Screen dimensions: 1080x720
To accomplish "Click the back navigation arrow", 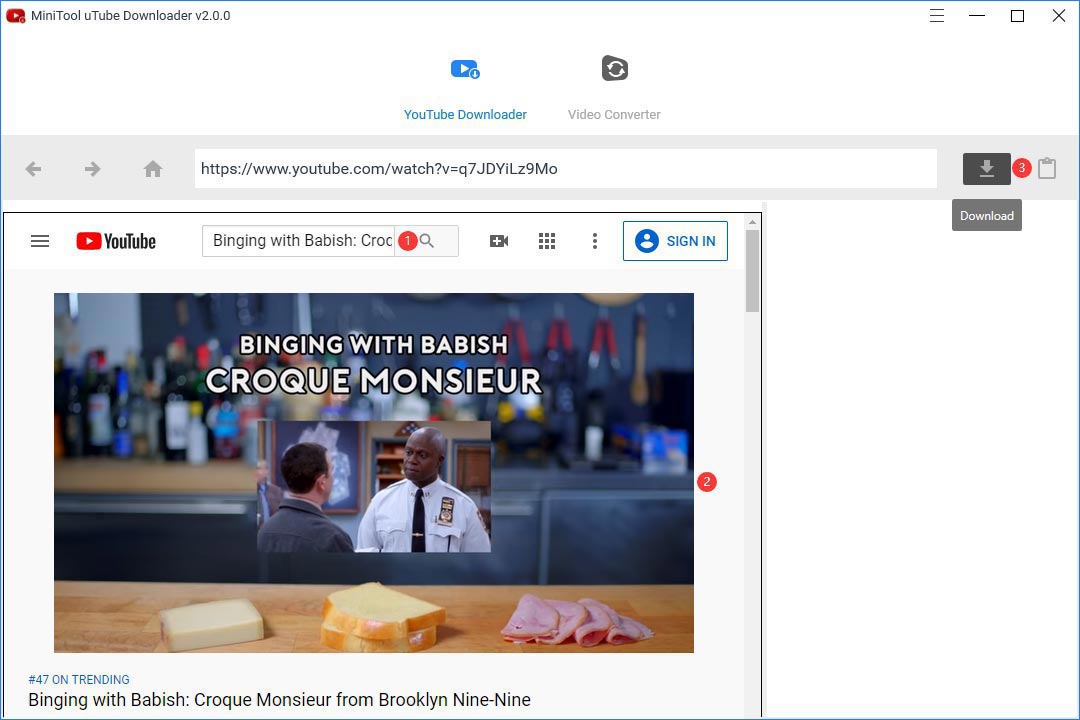I will [x=33, y=168].
